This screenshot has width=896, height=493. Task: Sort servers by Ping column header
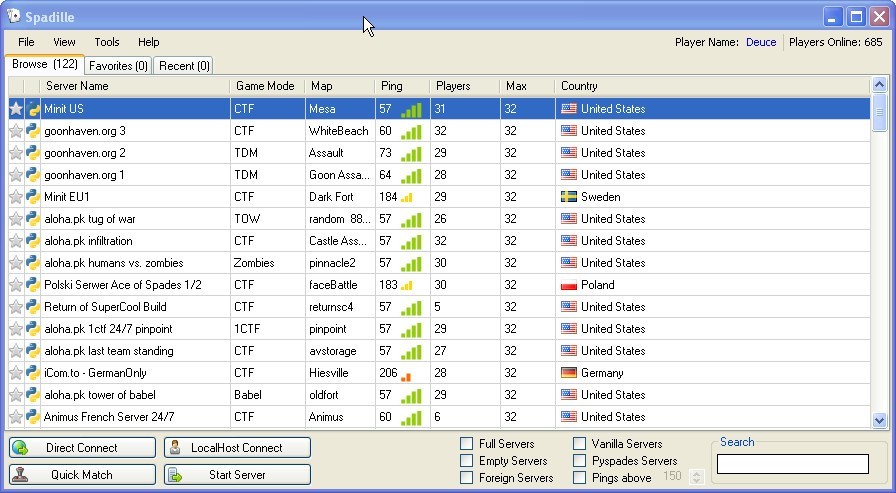402,86
